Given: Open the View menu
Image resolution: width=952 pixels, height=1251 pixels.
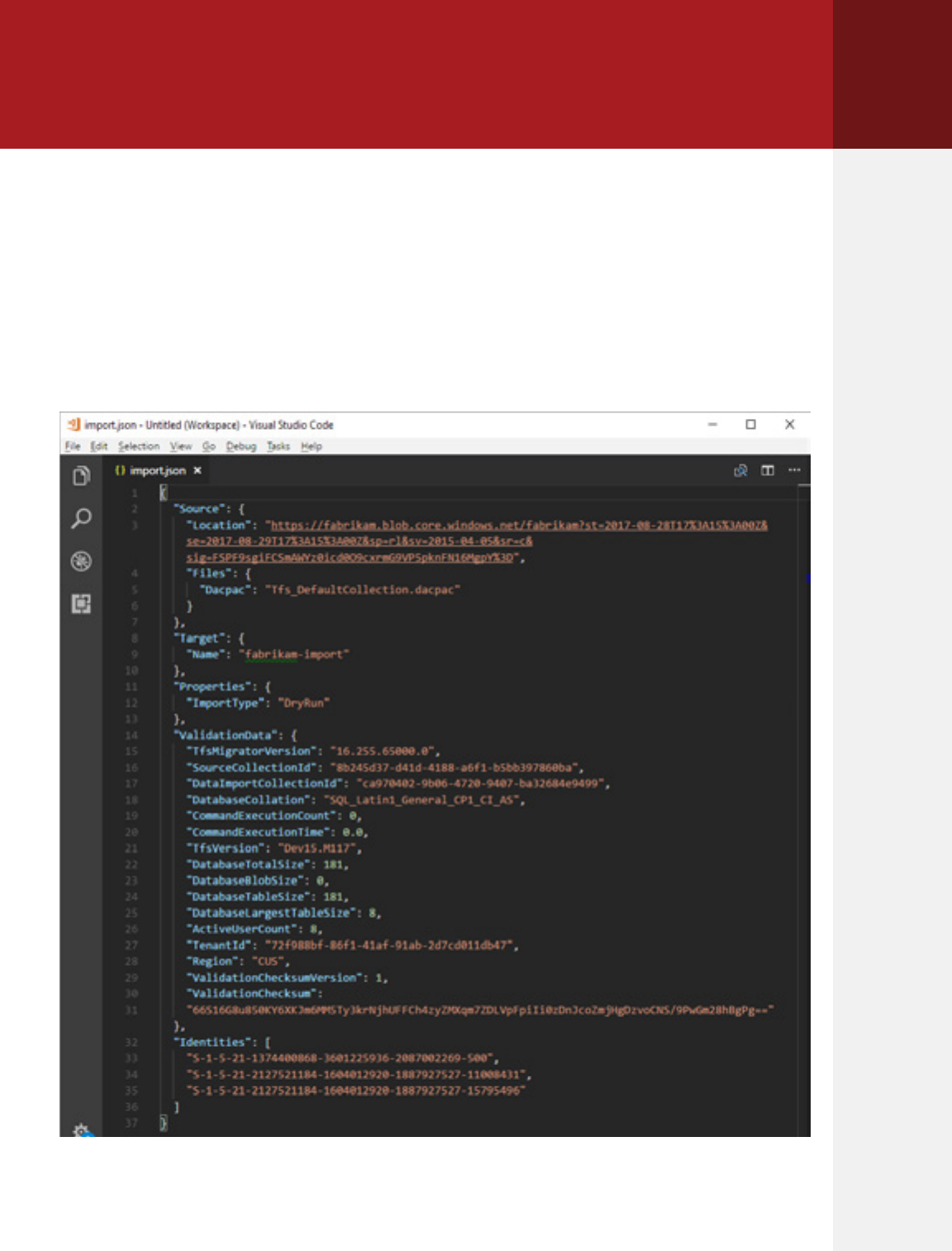Looking at the screenshot, I should [x=181, y=446].
